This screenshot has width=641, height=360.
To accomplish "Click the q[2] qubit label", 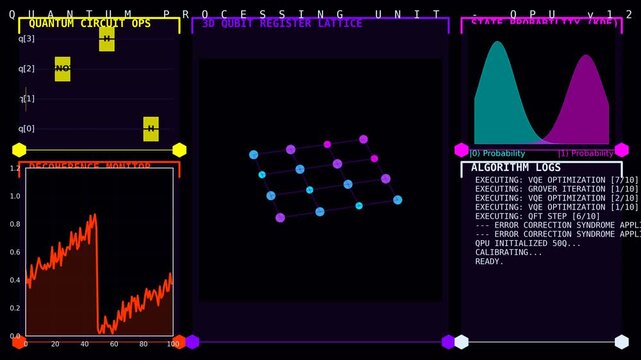I will point(26,69).
